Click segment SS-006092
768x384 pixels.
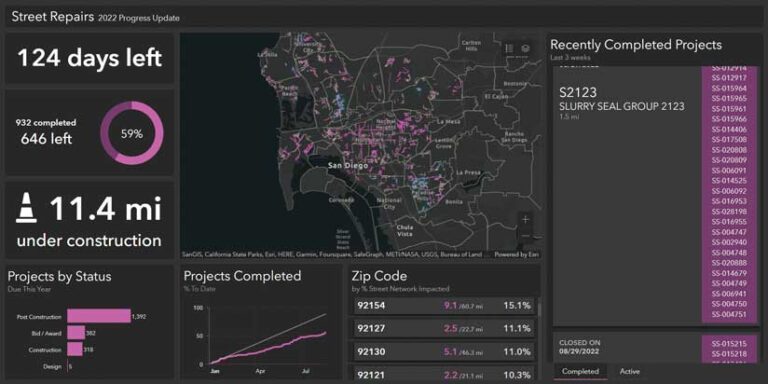tap(729, 191)
